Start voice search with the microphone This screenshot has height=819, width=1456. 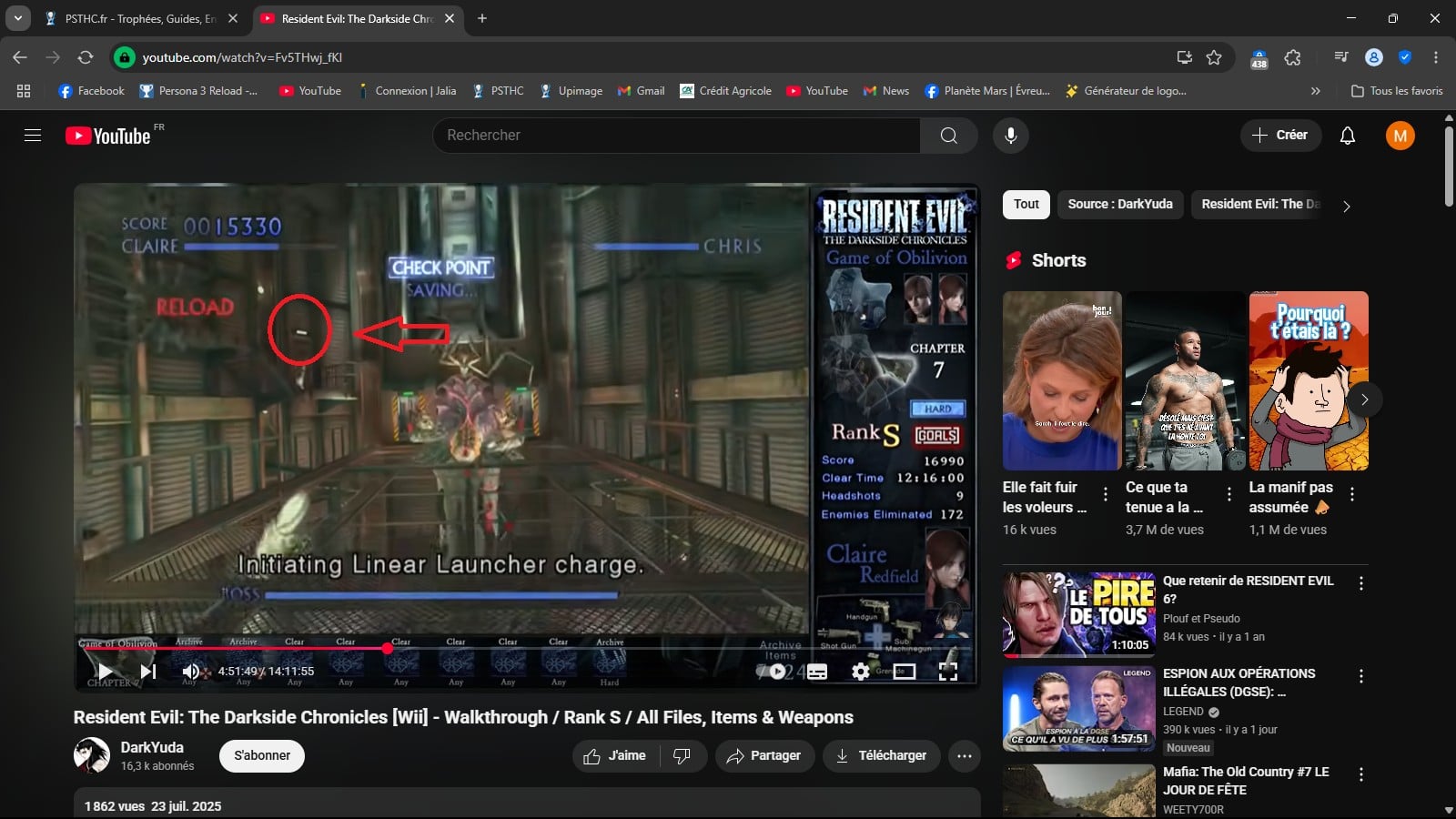point(1010,136)
